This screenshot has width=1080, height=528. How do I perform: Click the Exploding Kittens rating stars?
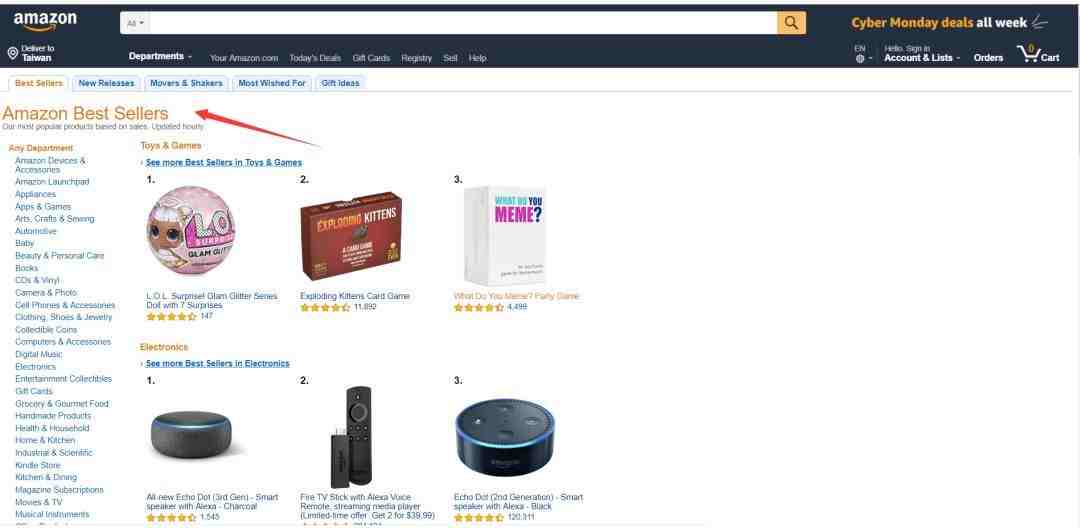(325, 307)
